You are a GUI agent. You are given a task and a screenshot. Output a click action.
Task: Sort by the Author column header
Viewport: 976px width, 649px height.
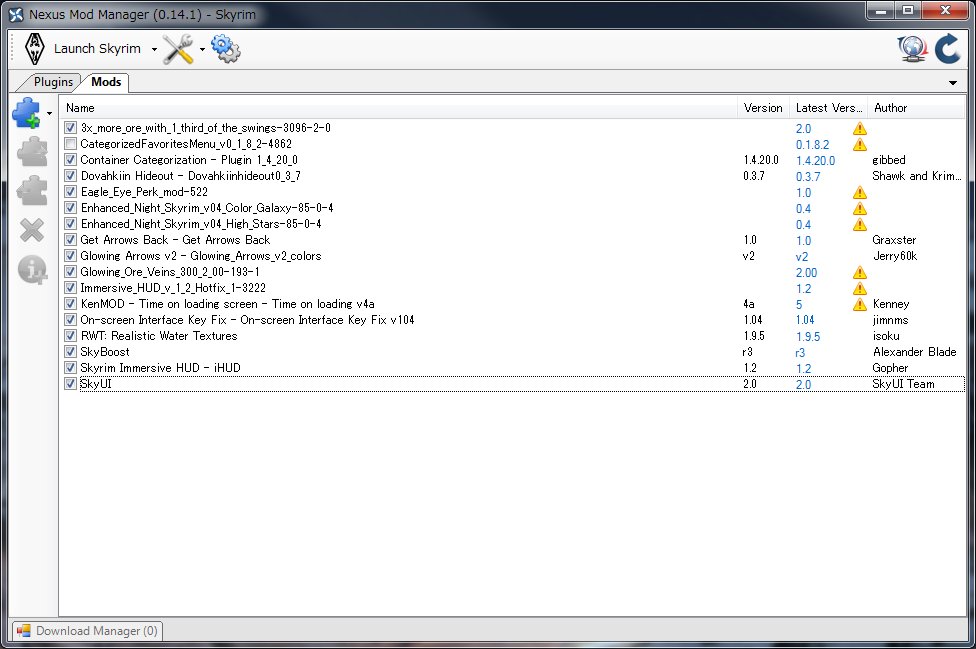(x=916, y=108)
